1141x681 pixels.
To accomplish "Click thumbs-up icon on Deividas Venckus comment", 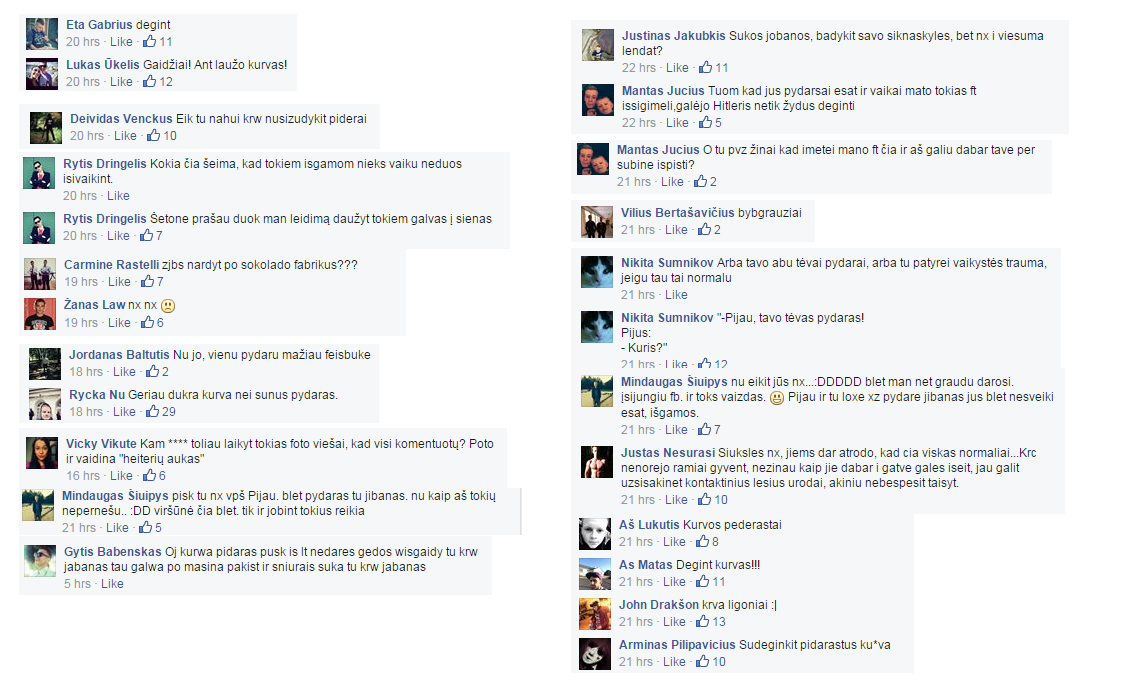I will (154, 135).
